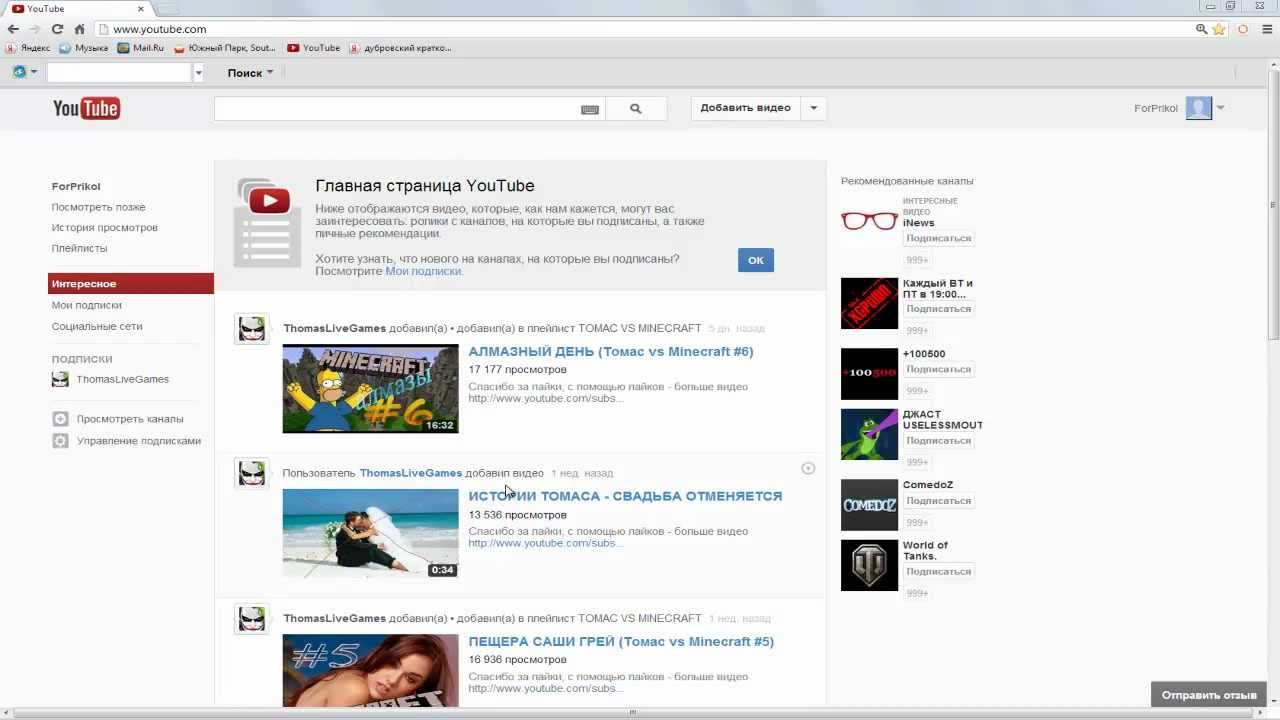Image resolution: width=1280 pixels, height=720 pixels.
Task: Open ИСТОРИИ ТОМАСА - СВАДЬБА ОТМЕНЯЕТСЯ title
Action: (625, 496)
